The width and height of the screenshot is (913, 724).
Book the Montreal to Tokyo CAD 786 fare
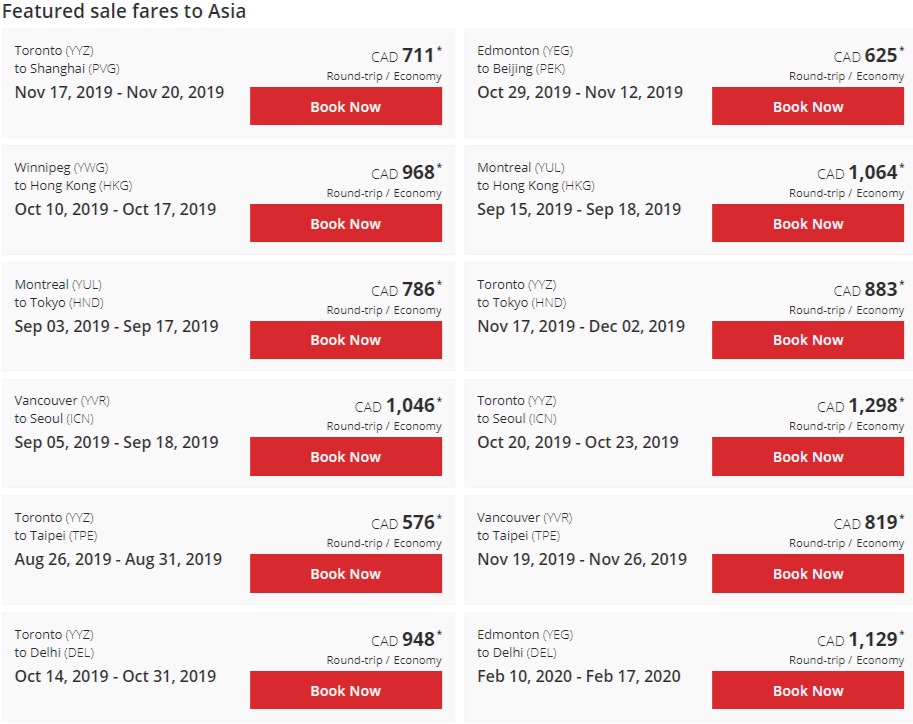pyautogui.click(x=346, y=340)
